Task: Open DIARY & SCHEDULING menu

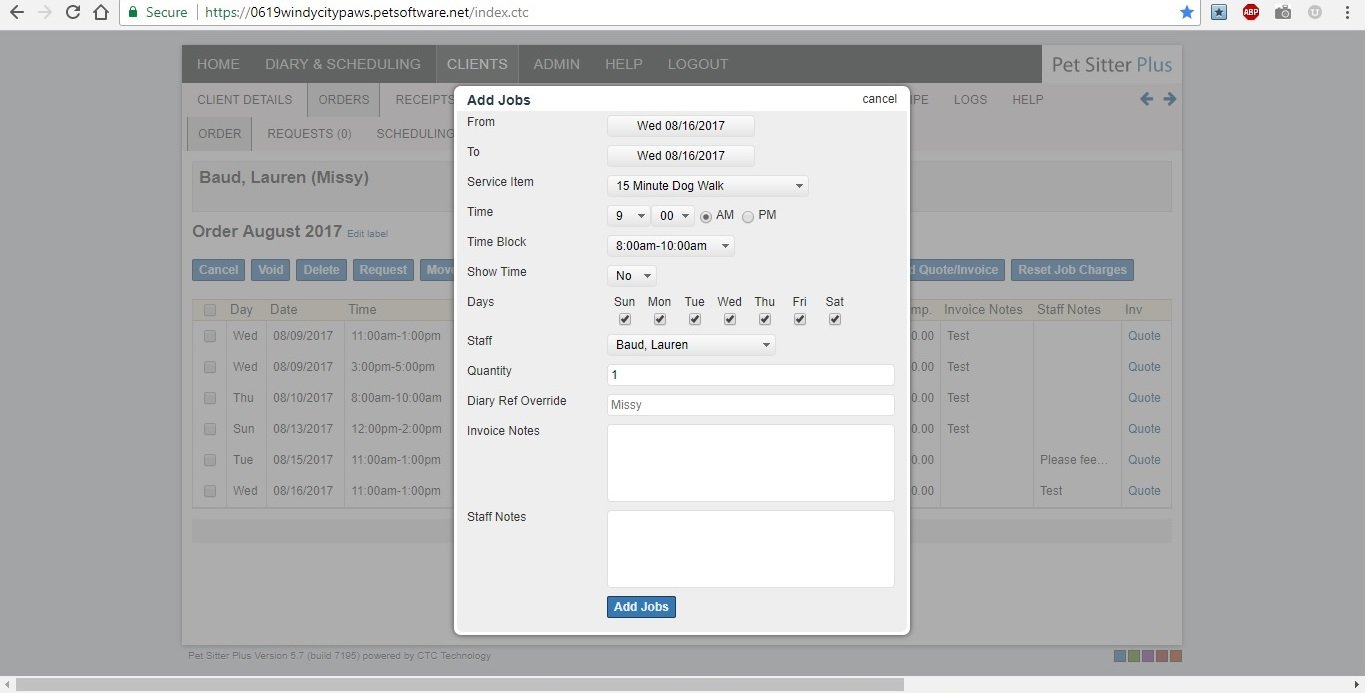Action: pos(343,64)
